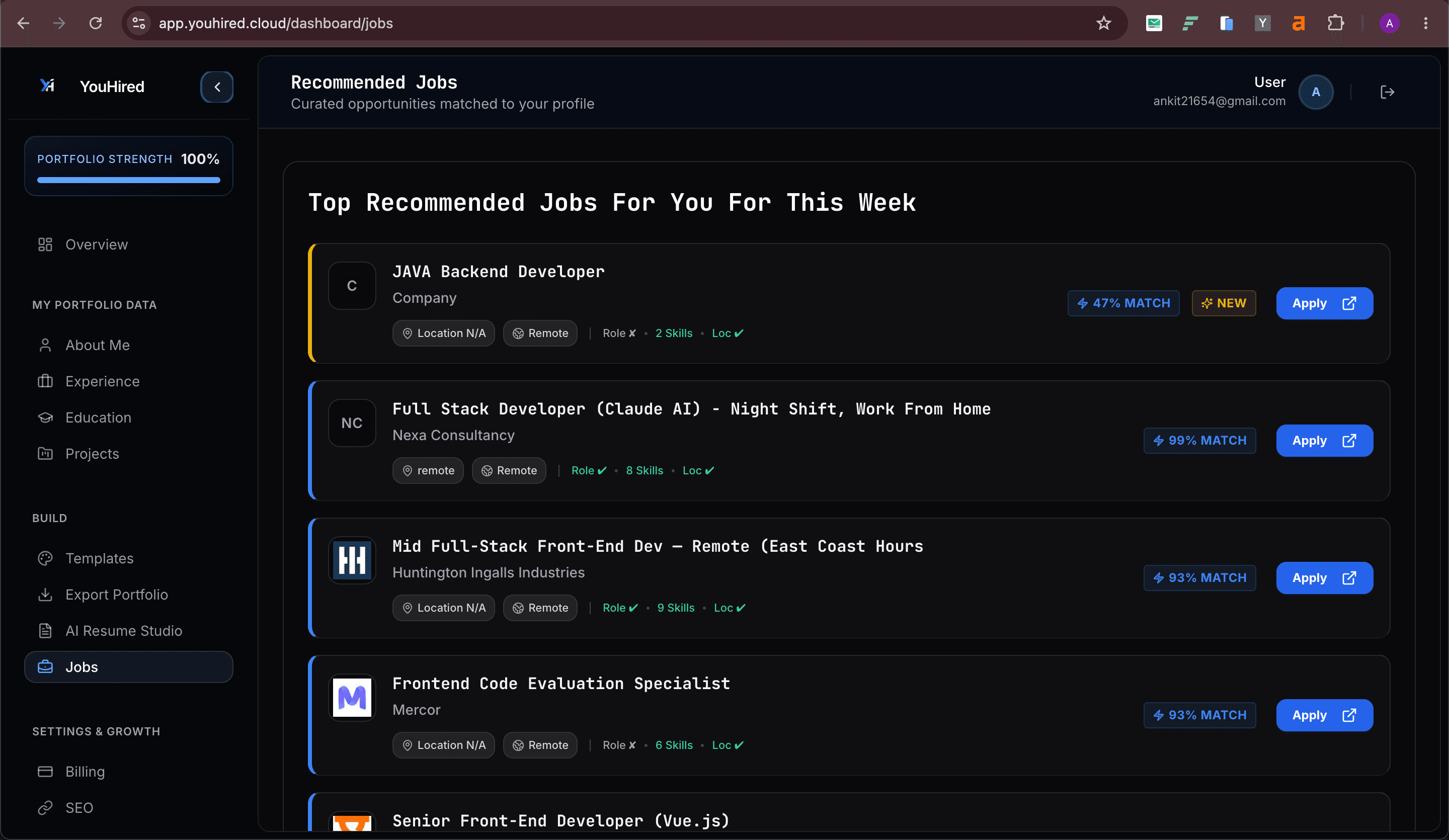The image size is (1449, 840).
Task: Click the green mail extension icon
Action: 1154,23
